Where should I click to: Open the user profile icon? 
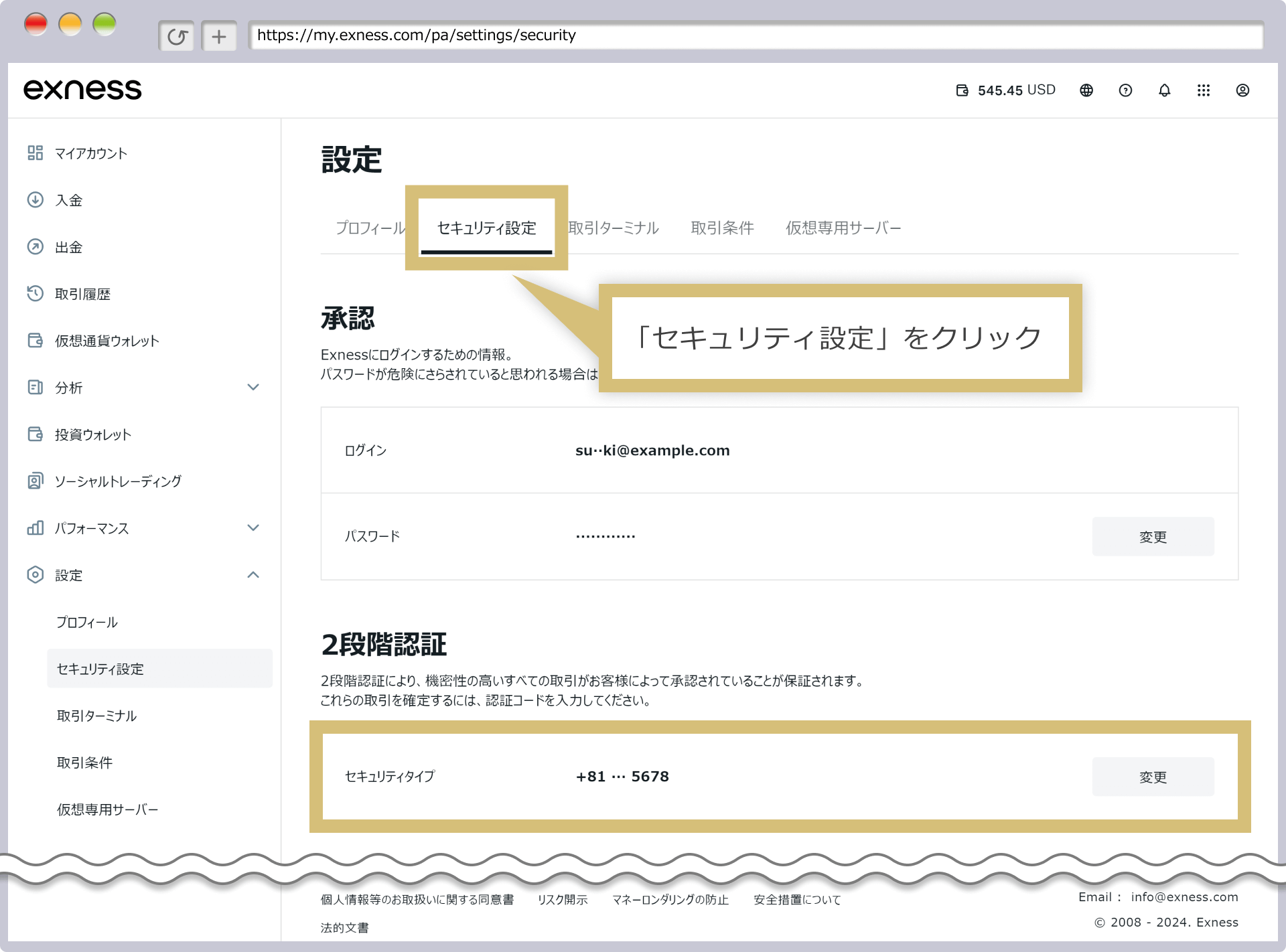coord(1242,90)
